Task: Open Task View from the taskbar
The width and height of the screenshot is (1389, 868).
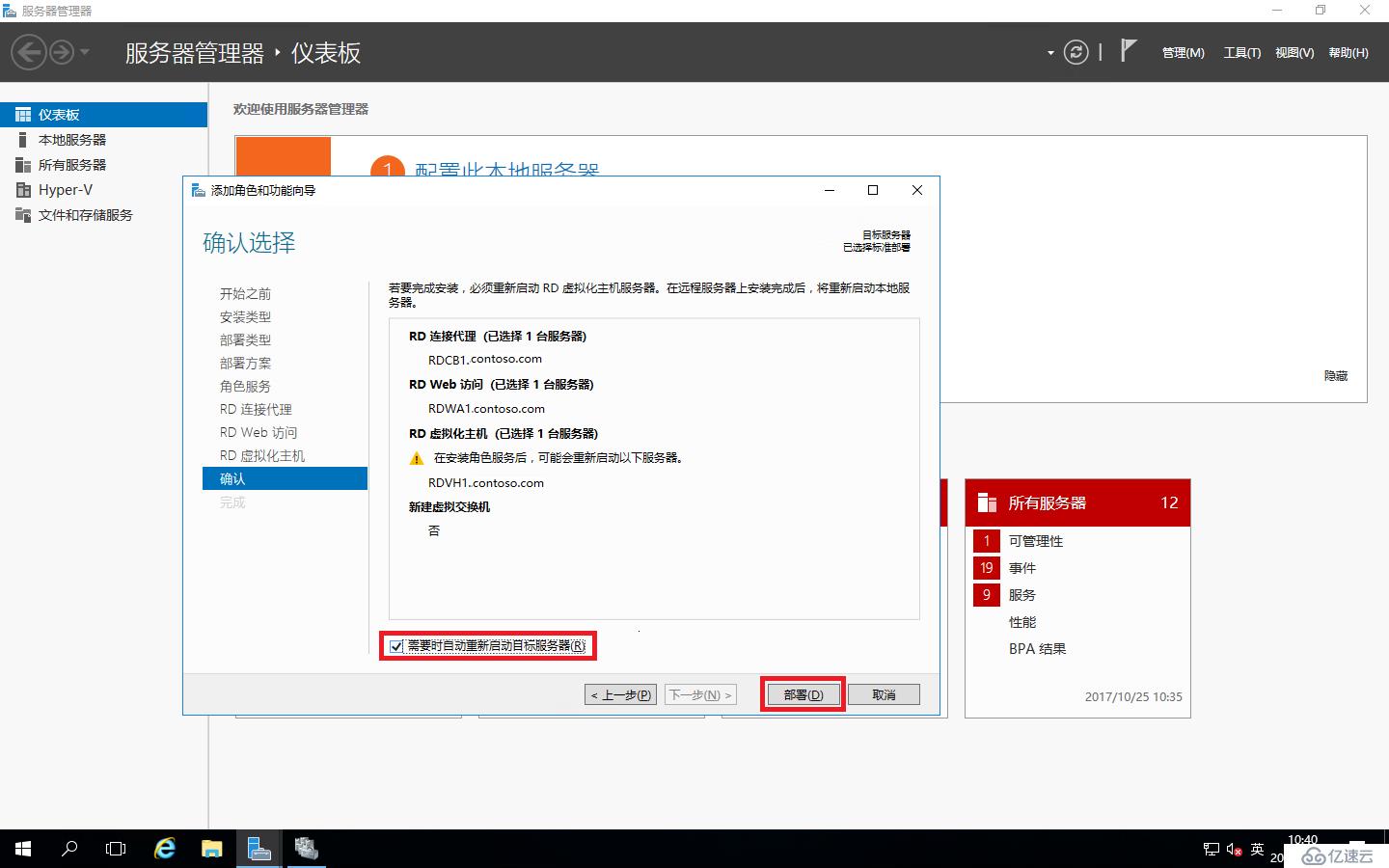Action: coord(116,849)
